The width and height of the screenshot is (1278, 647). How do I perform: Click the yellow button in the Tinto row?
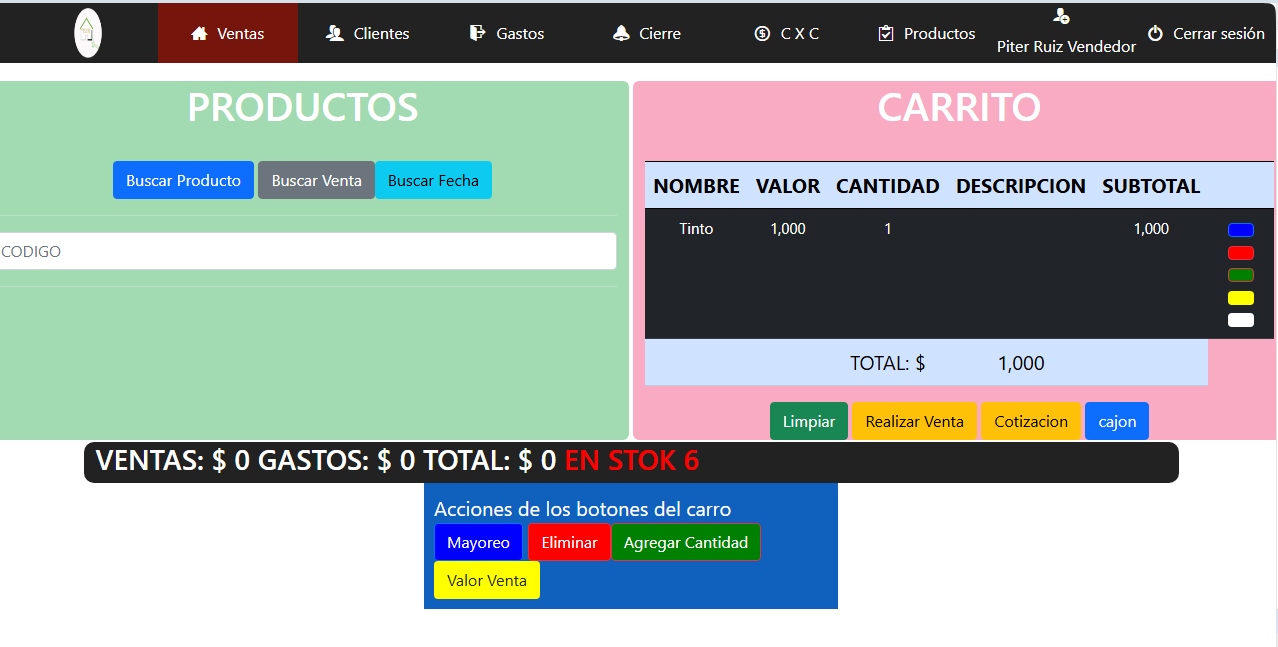click(1240, 298)
